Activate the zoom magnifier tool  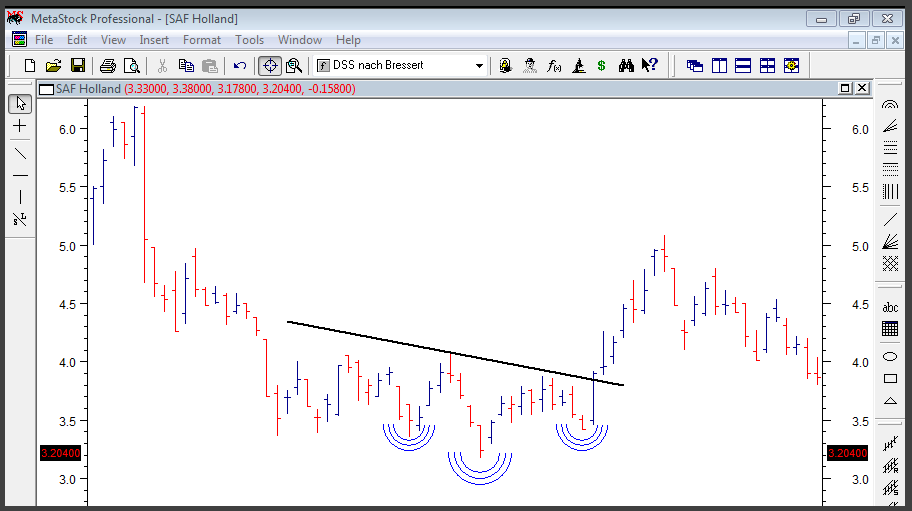click(x=294, y=66)
